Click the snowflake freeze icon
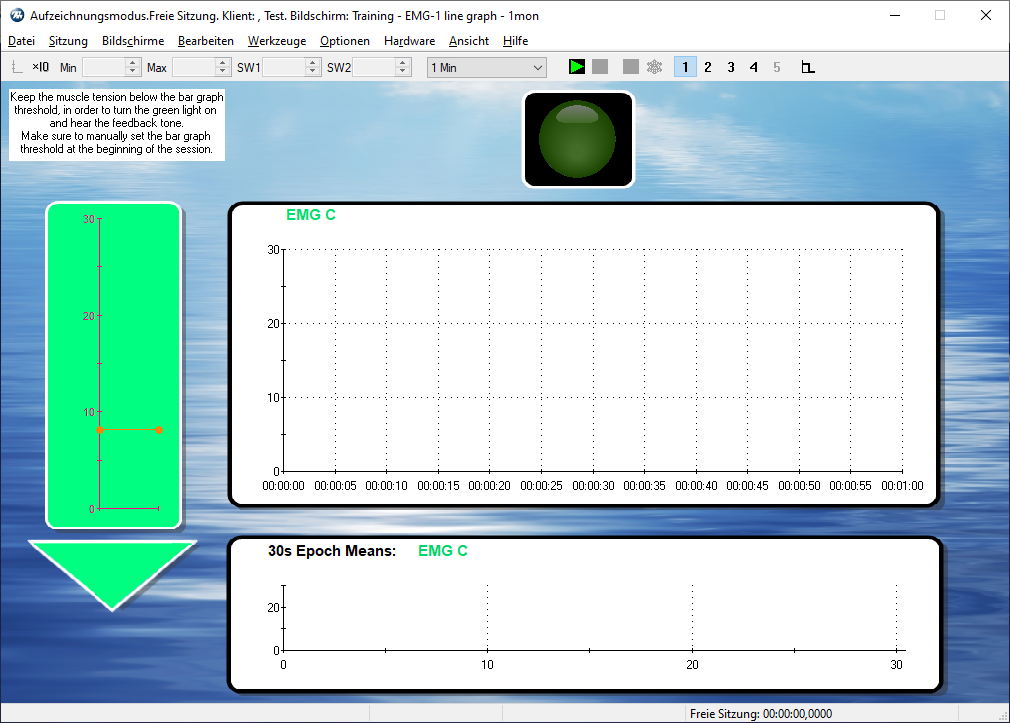The image size is (1010, 723). (654, 67)
